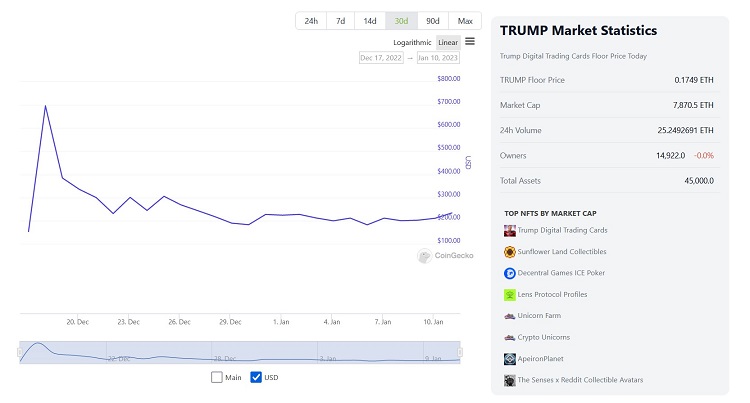The width and height of the screenshot is (750, 403).
Task: Click the 10. Jan axis label
Action: (433, 322)
